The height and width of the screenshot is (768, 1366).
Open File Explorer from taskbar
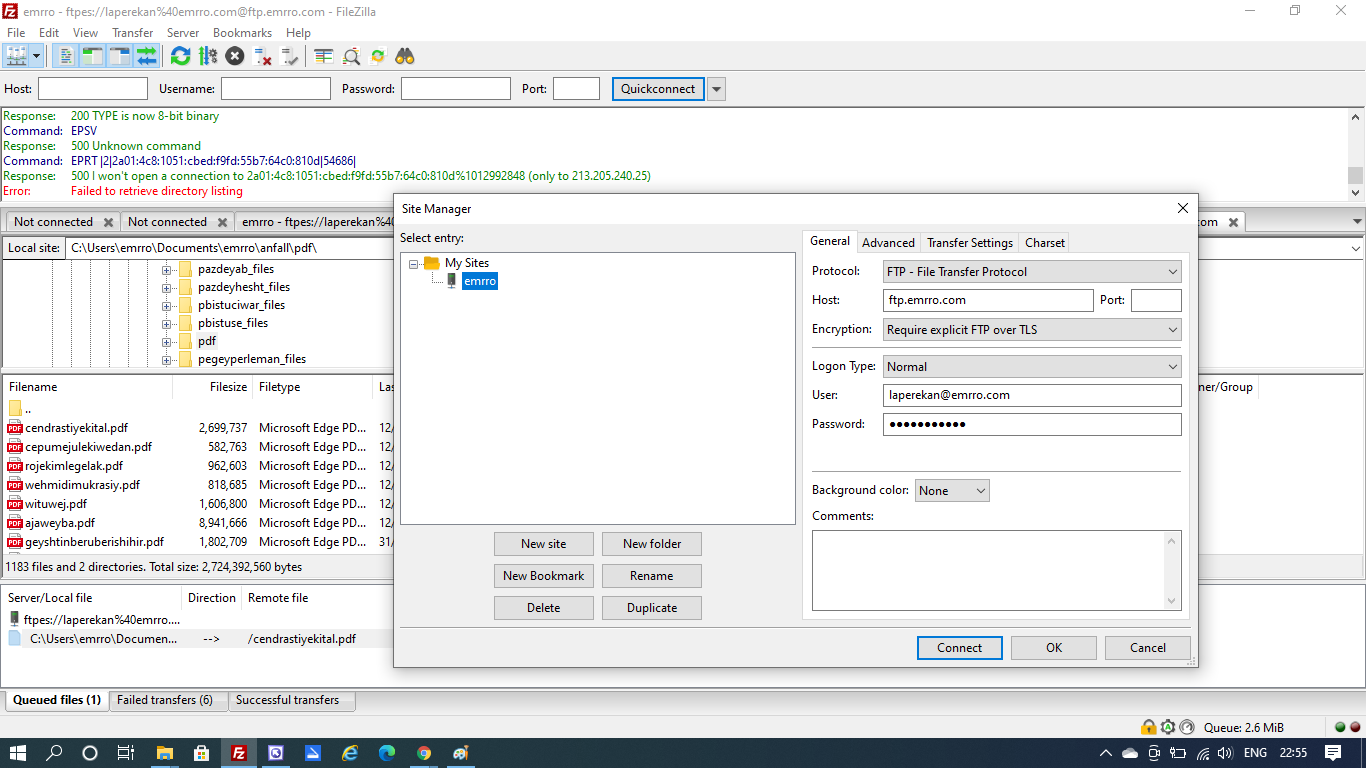pos(166,753)
